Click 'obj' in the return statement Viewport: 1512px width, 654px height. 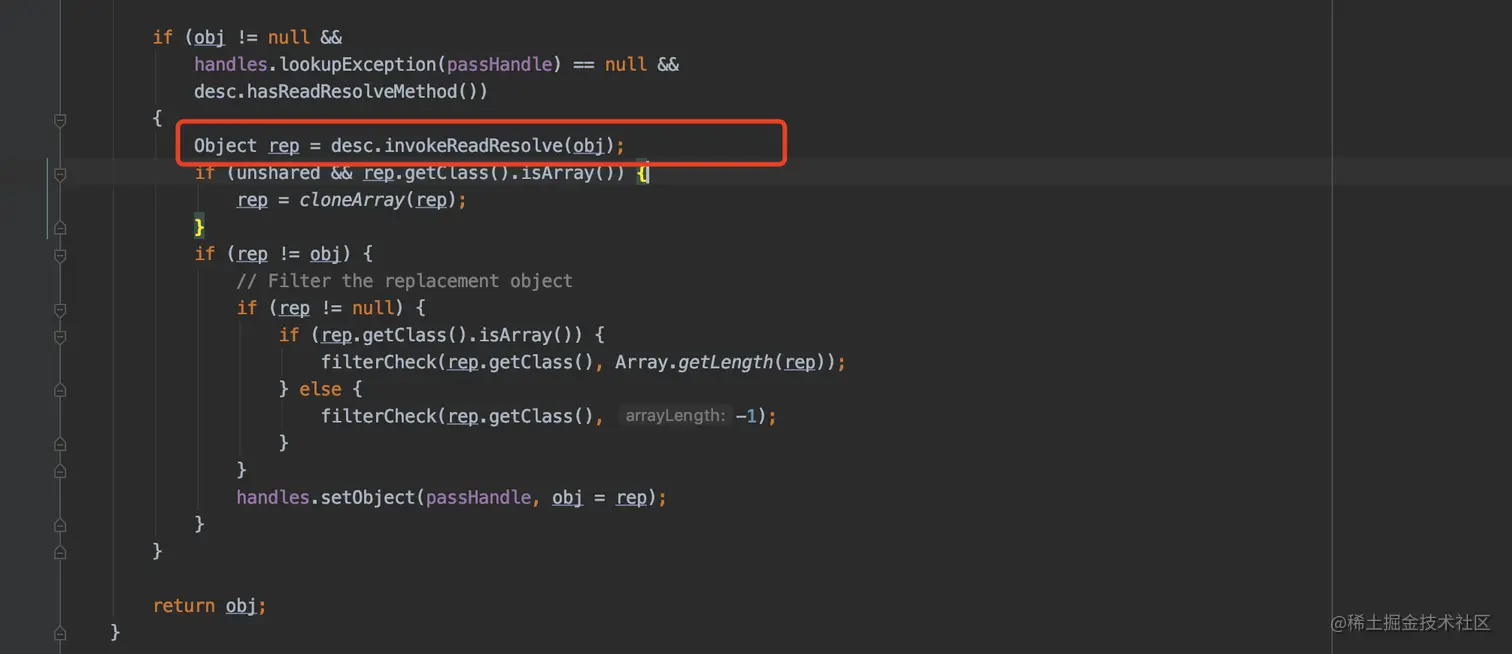point(241,606)
